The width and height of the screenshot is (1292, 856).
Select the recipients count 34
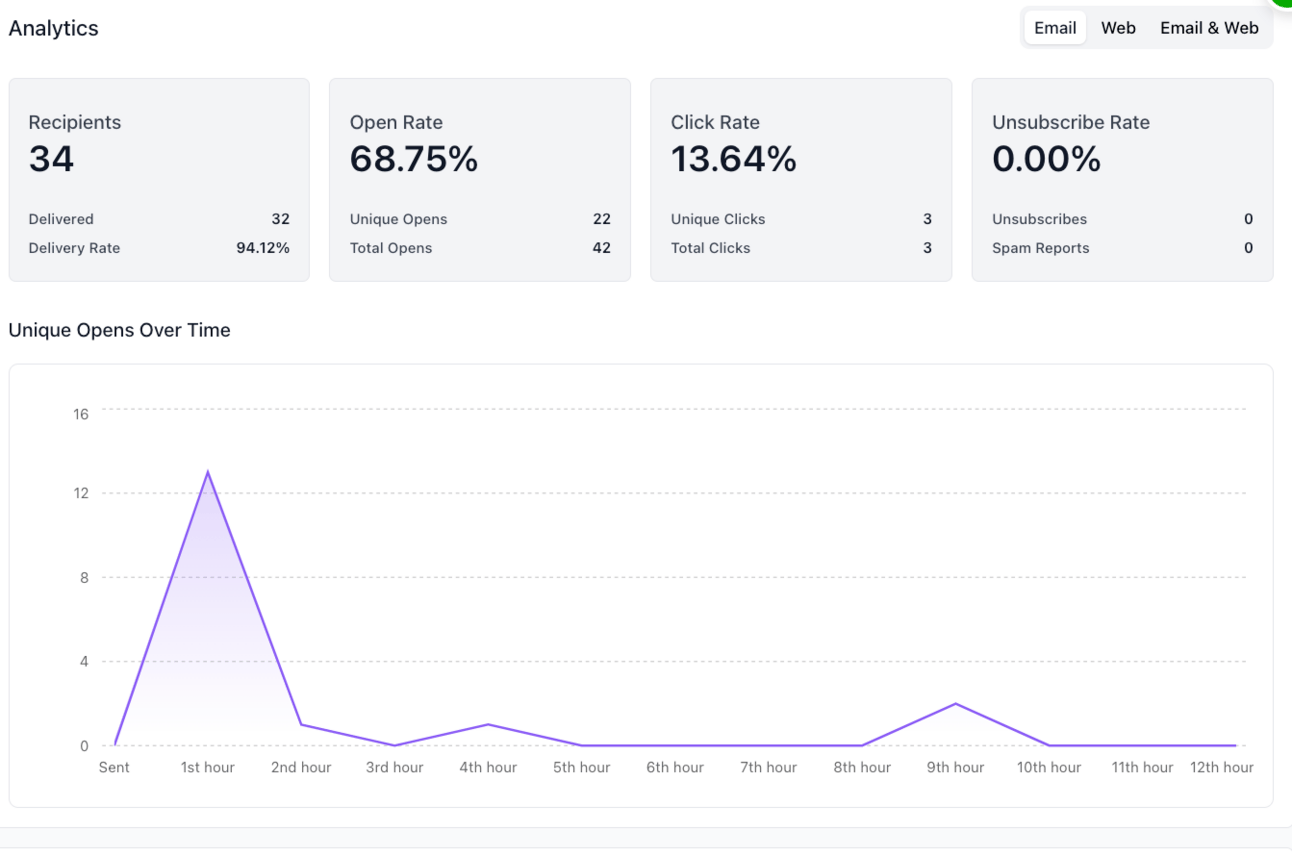click(x=52, y=159)
